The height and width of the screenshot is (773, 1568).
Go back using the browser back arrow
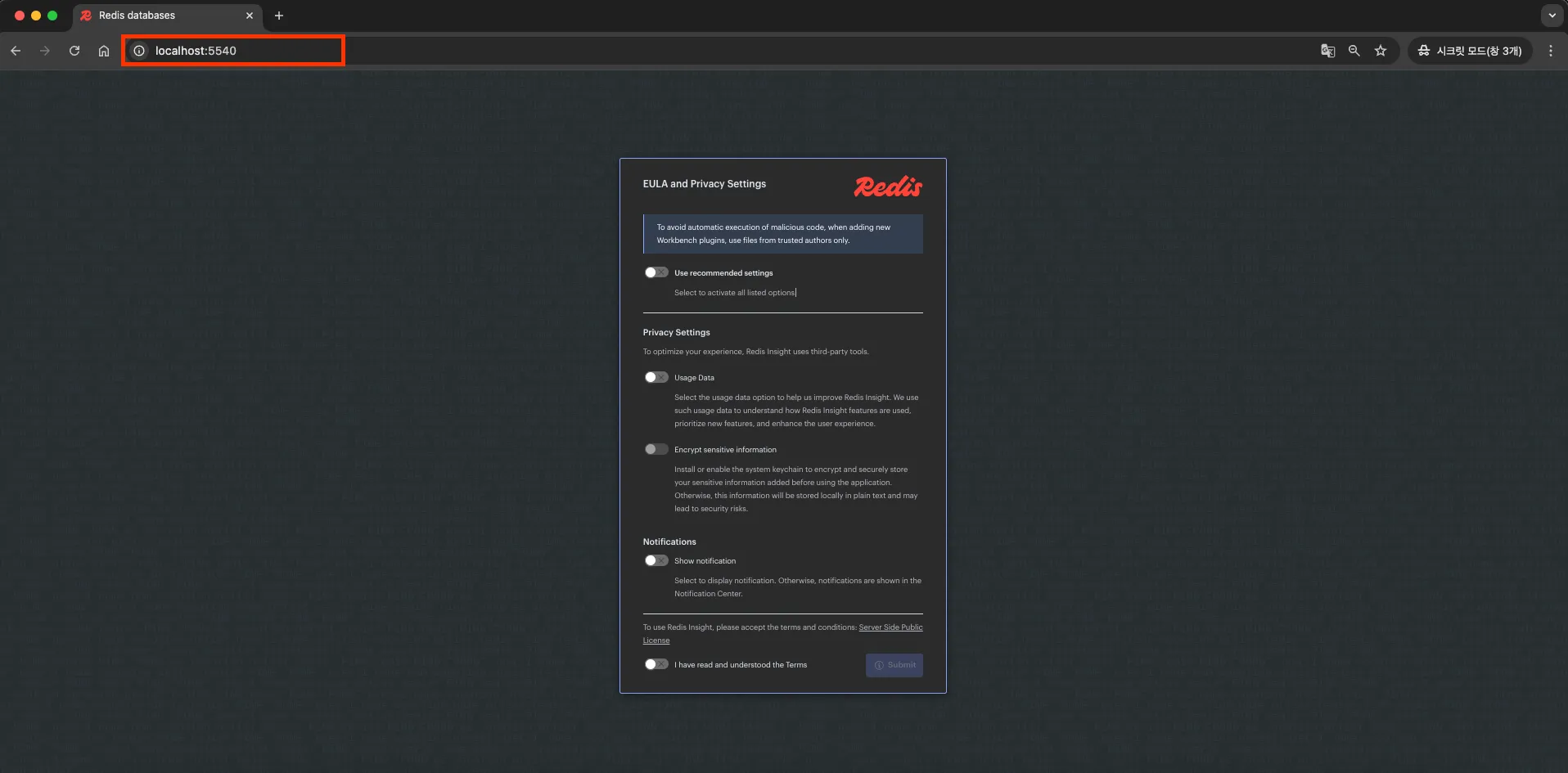16,51
